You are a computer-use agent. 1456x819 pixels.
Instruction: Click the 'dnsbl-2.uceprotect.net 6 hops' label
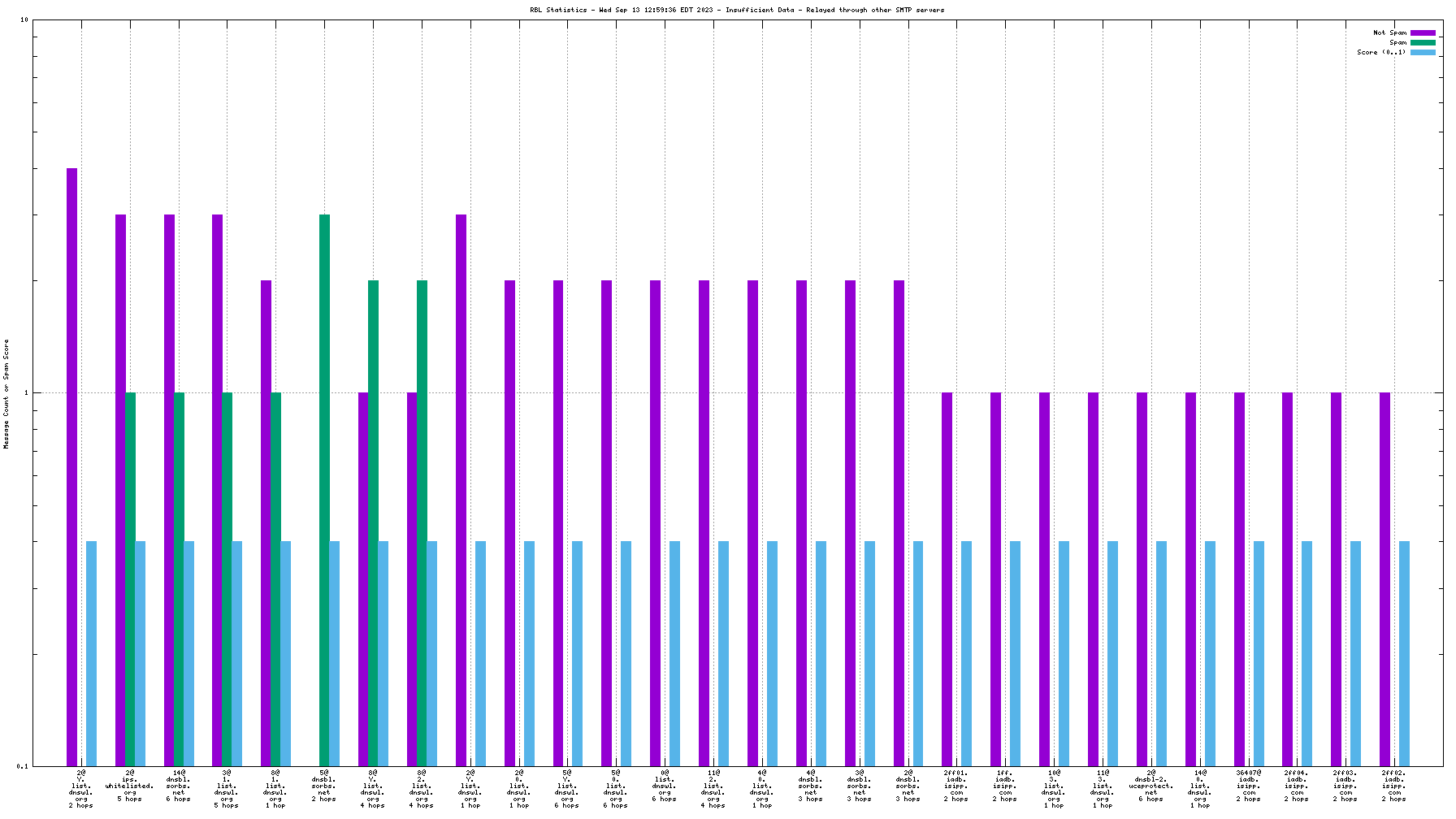tap(1151, 786)
